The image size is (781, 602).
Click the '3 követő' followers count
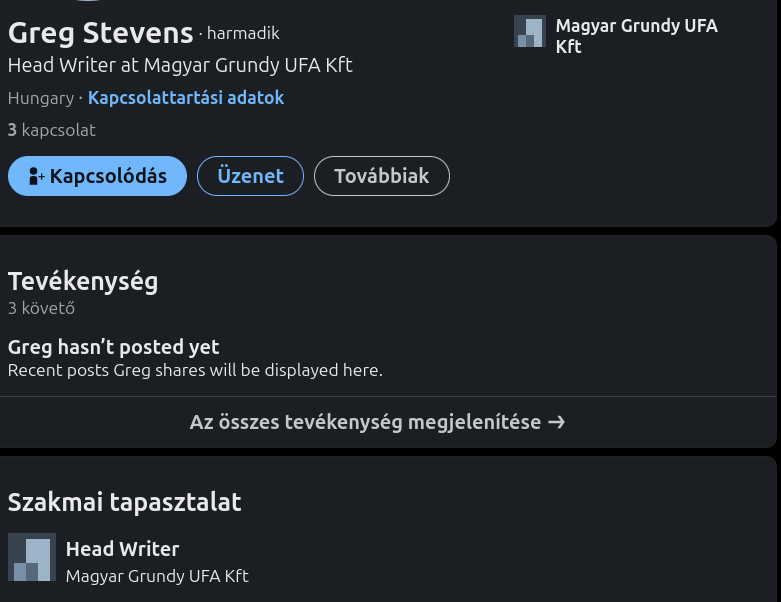pyautogui.click(x=41, y=308)
